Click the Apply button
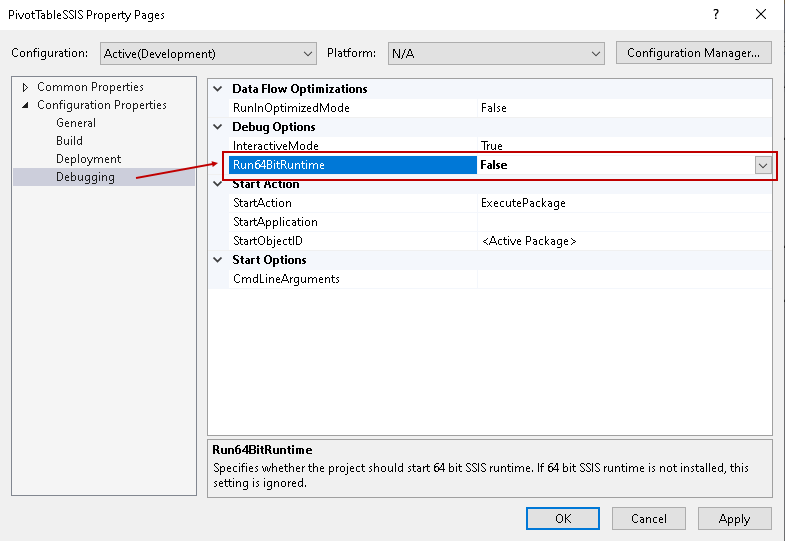785x541 pixels. click(x=734, y=518)
